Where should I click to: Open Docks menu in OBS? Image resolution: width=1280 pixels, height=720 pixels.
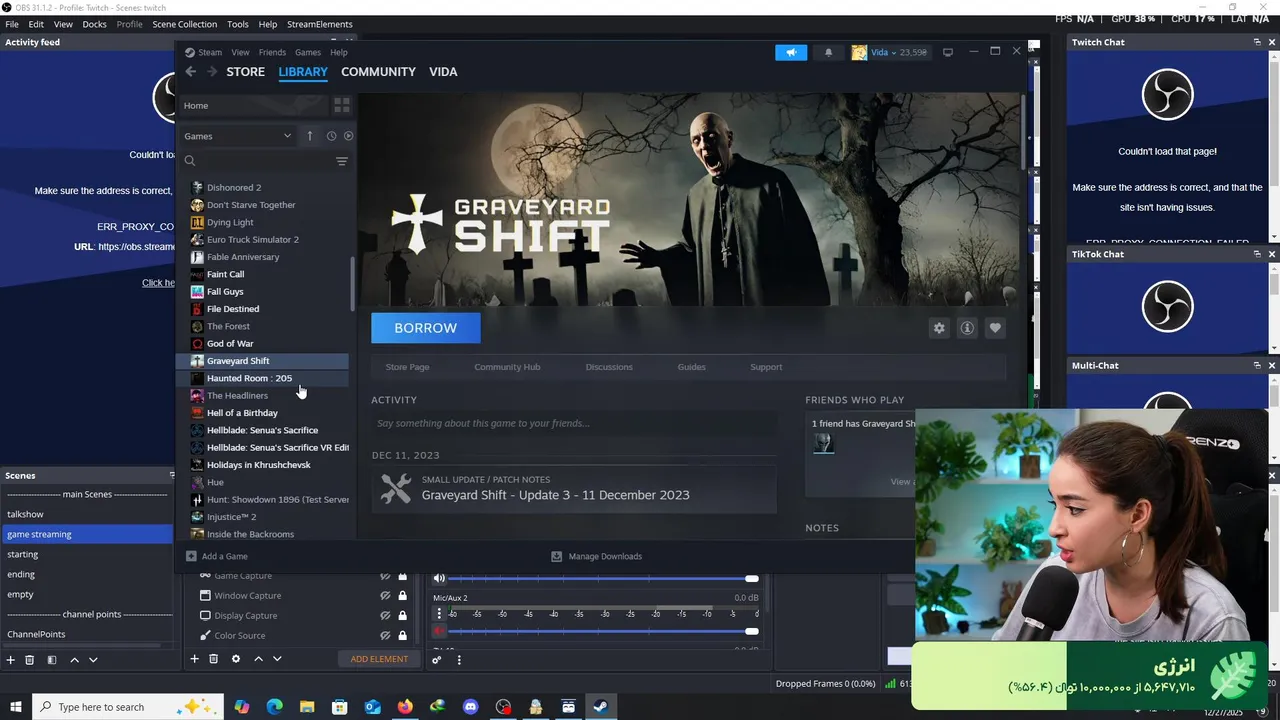point(94,24)
